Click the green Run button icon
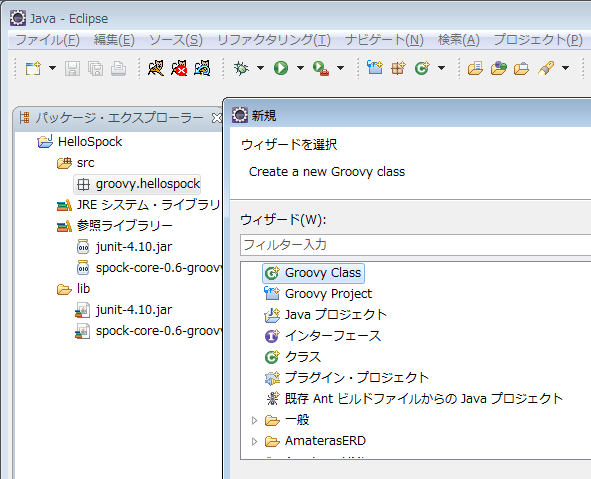The image size is (591, 479). pyautogui.click(x=281, y=68)
